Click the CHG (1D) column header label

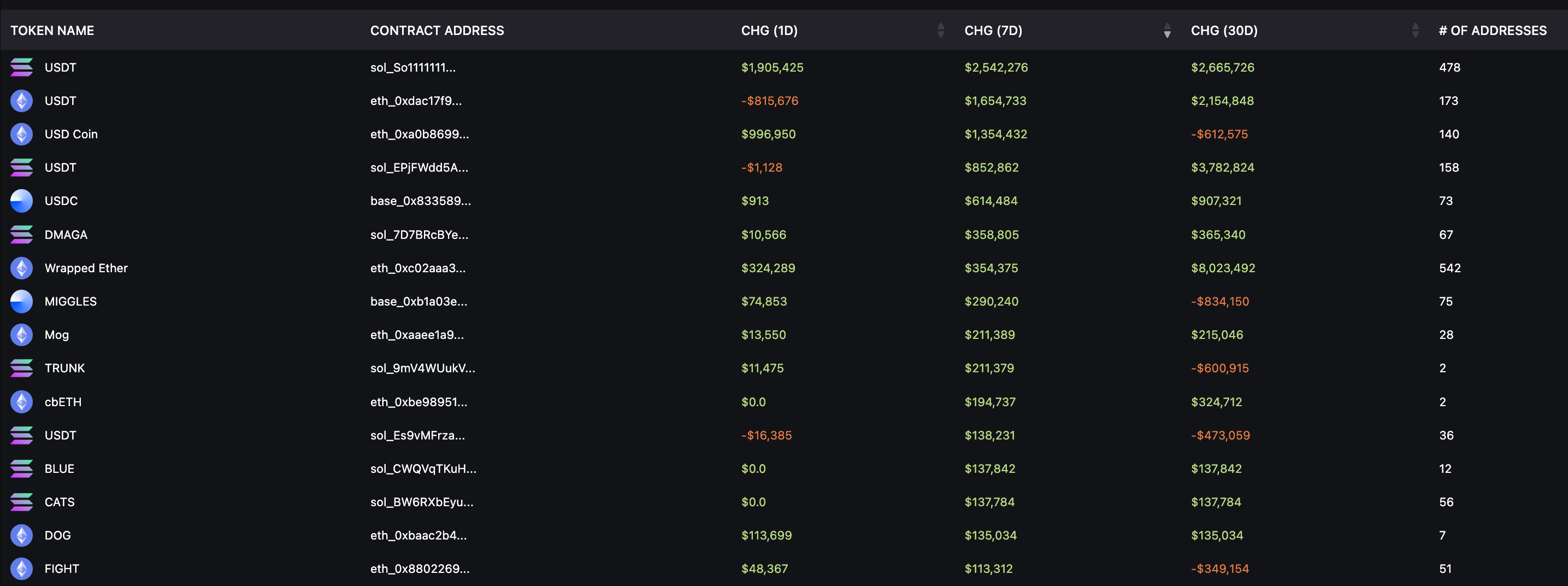click(769, 31)
